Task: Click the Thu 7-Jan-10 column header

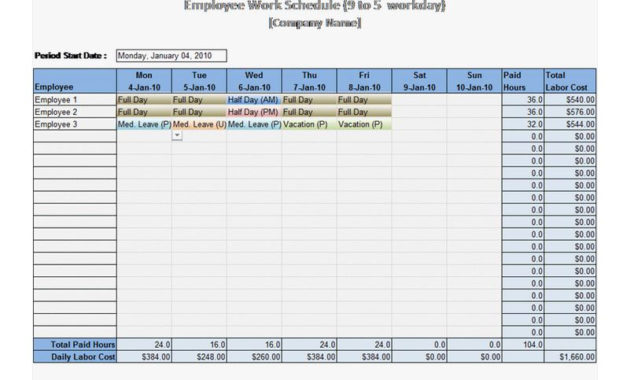Action: tap(309, 81)
